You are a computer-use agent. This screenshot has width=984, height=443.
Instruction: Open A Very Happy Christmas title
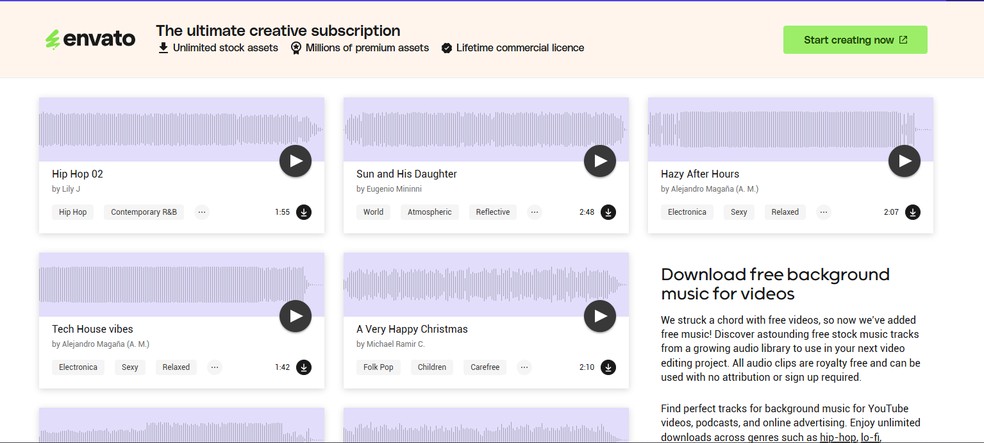pyautogui.click(x=412, y=329)
